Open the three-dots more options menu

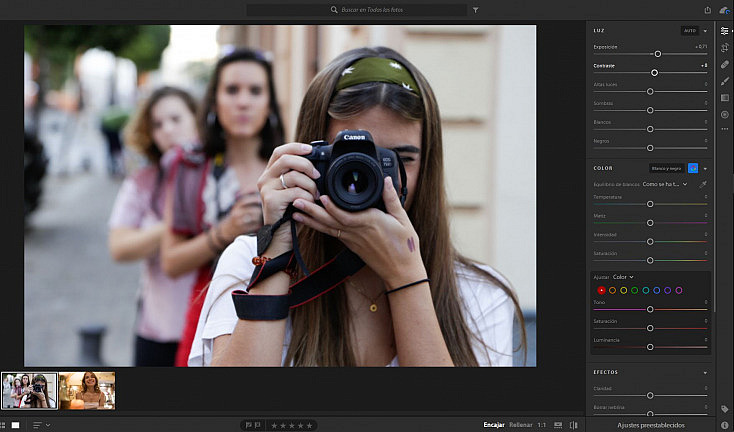[x=725, y=129]
